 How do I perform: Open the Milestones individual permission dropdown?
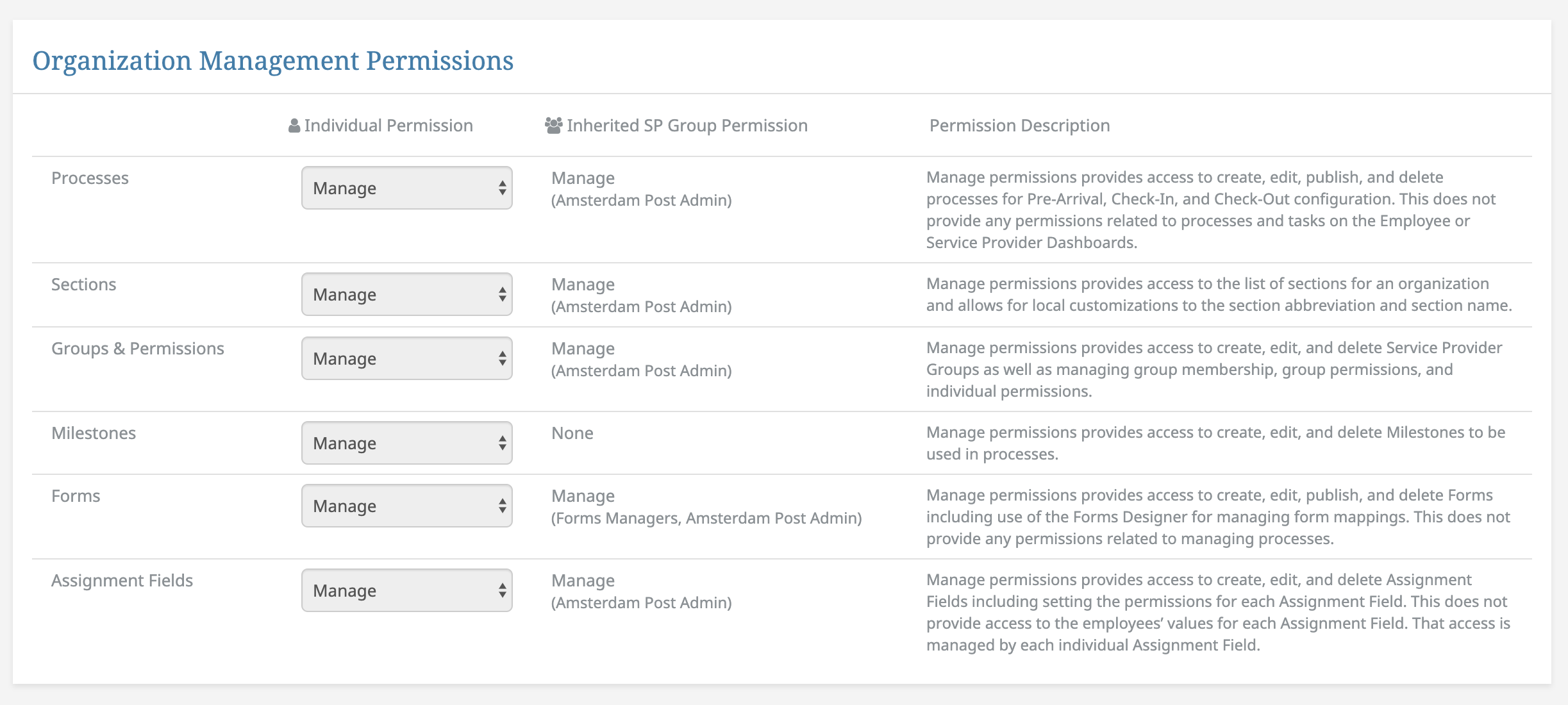coord(407,443)
